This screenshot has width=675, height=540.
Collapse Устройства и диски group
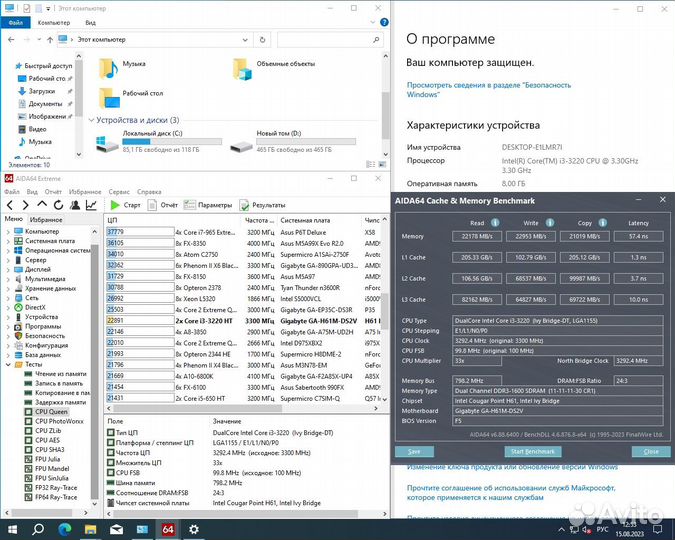(x=91, y=120)
